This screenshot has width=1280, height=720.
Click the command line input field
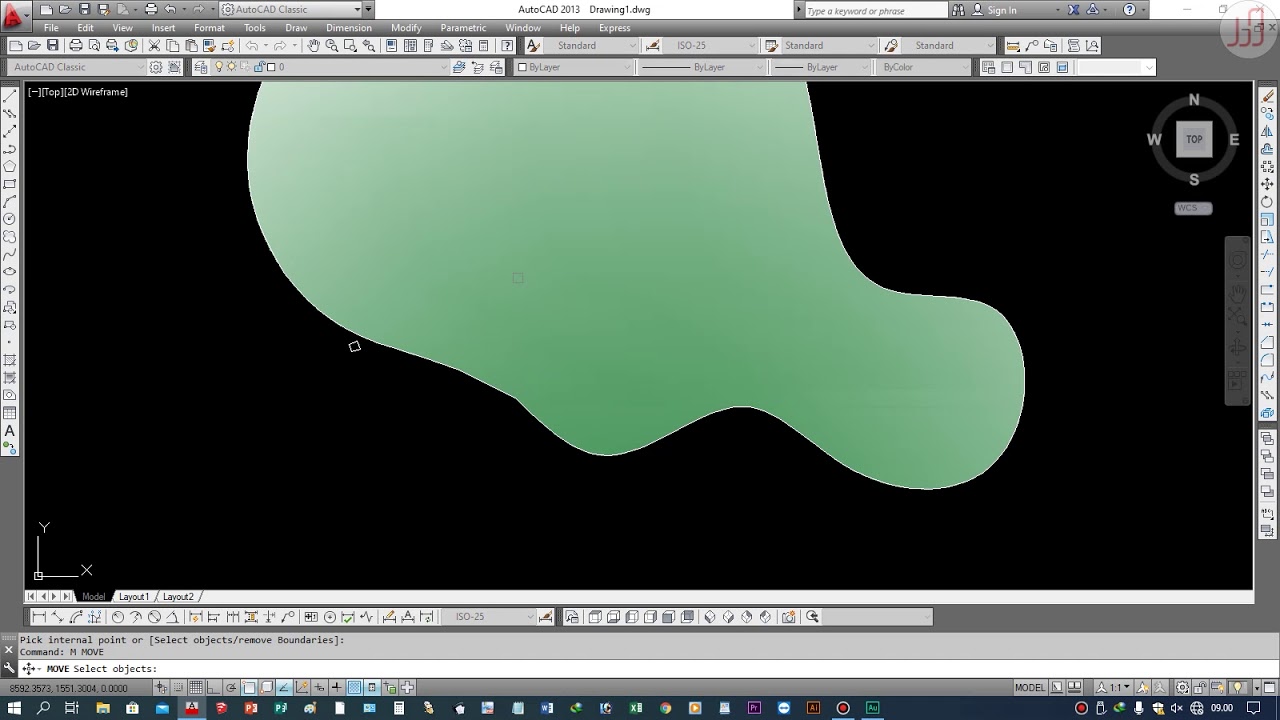[640, 669]
